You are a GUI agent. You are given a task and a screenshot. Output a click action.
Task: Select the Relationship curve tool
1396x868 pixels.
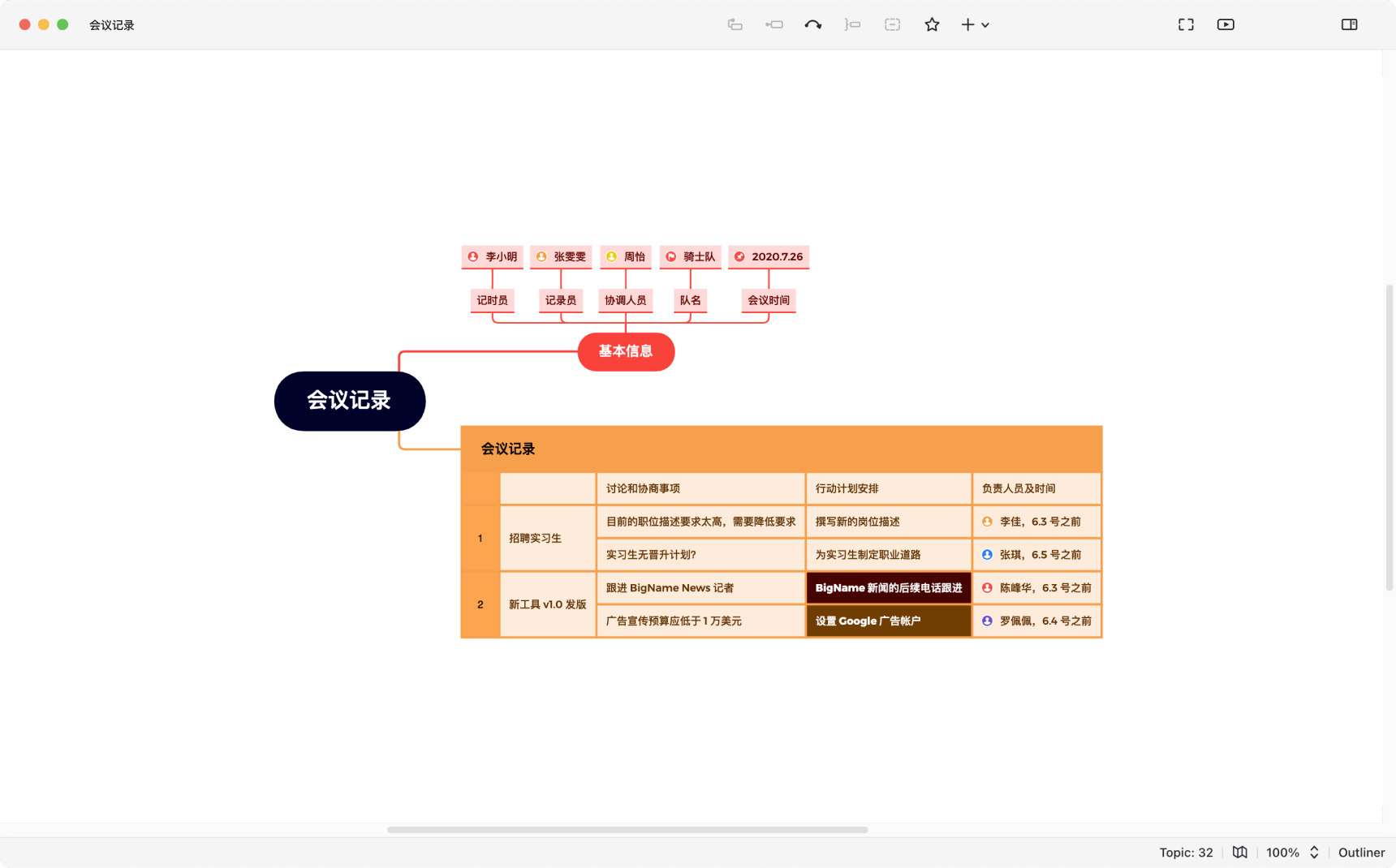click(813, 25)
